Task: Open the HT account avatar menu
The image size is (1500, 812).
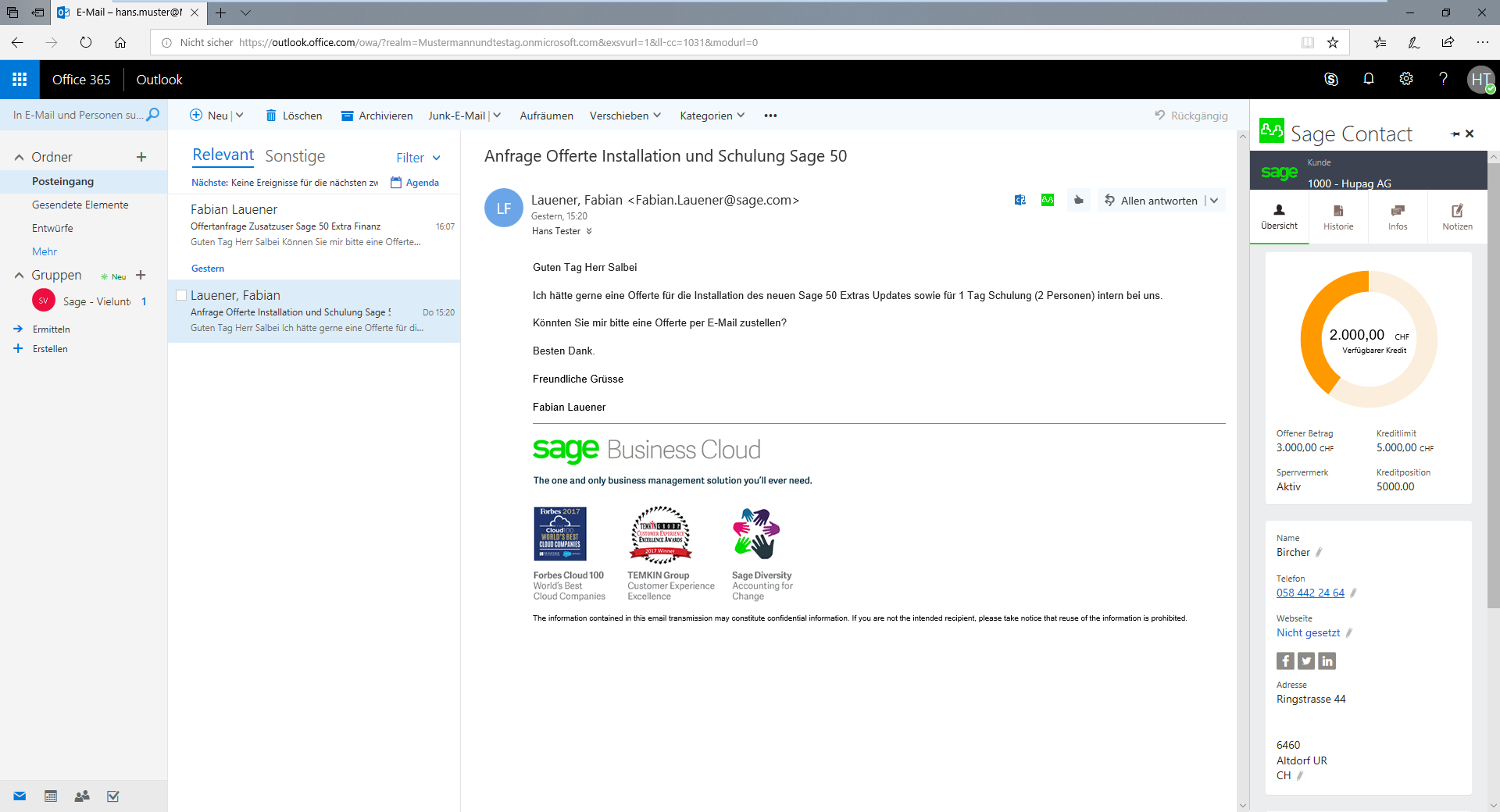Action: tap(1480, 80)
